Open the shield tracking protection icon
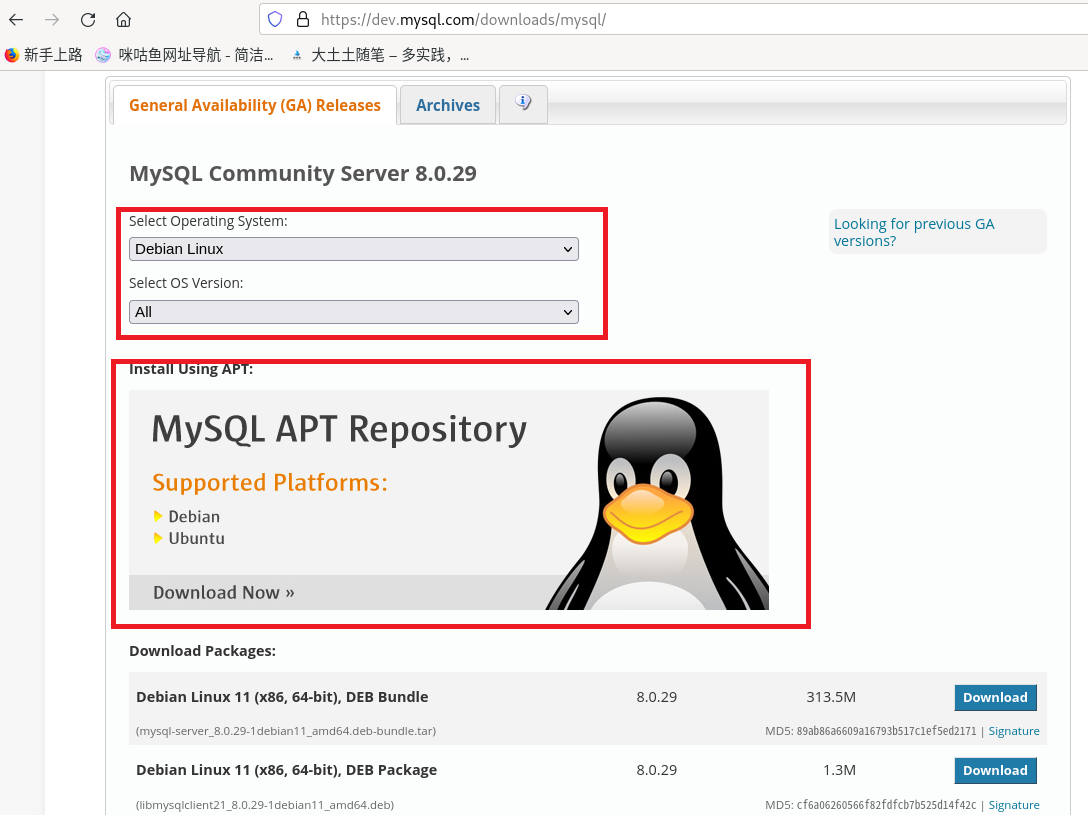1088x815 pixels. [275, 19]
